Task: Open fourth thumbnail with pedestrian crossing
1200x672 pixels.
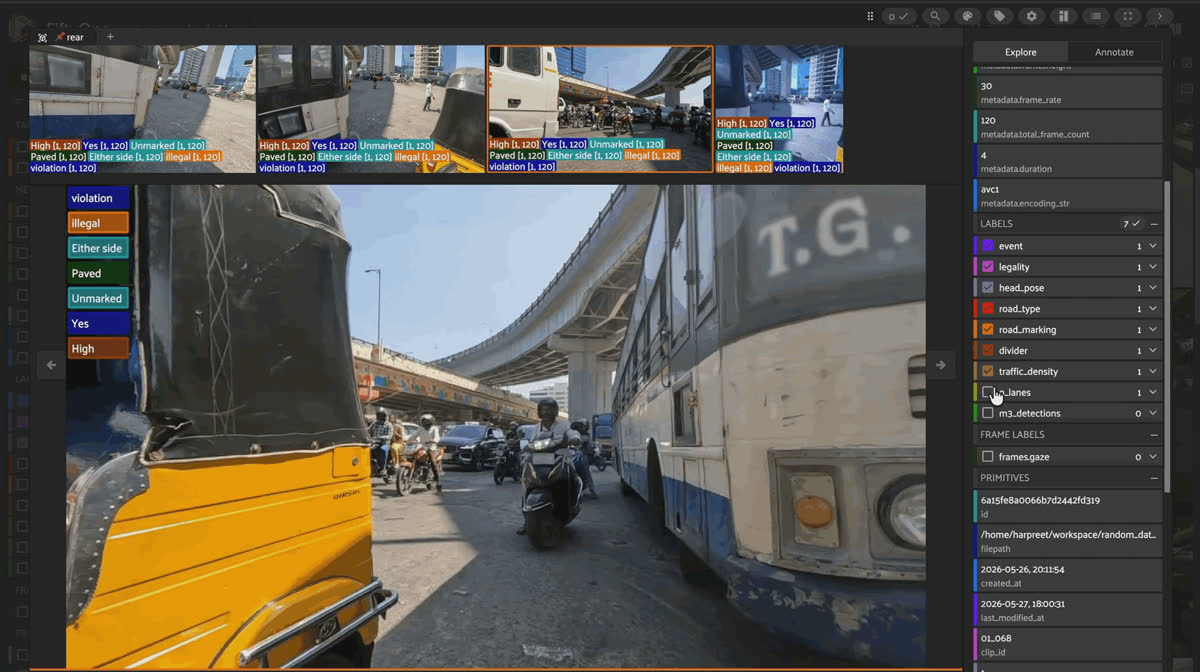Action: tap(779, 109)
